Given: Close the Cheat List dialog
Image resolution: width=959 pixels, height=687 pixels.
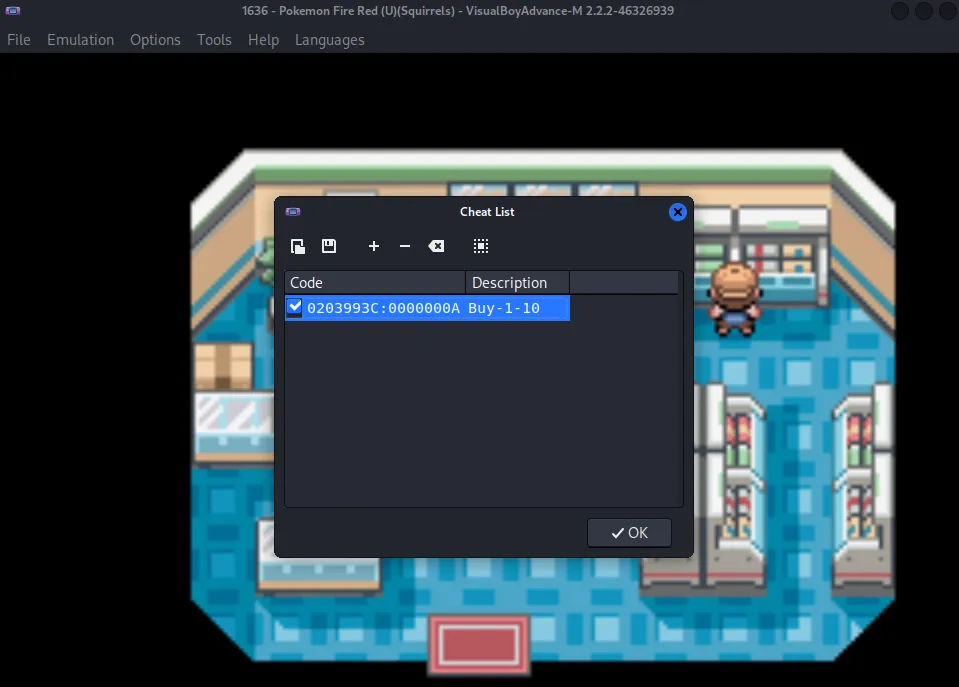Looking at the screenshot, I should [x=677, y=212].
